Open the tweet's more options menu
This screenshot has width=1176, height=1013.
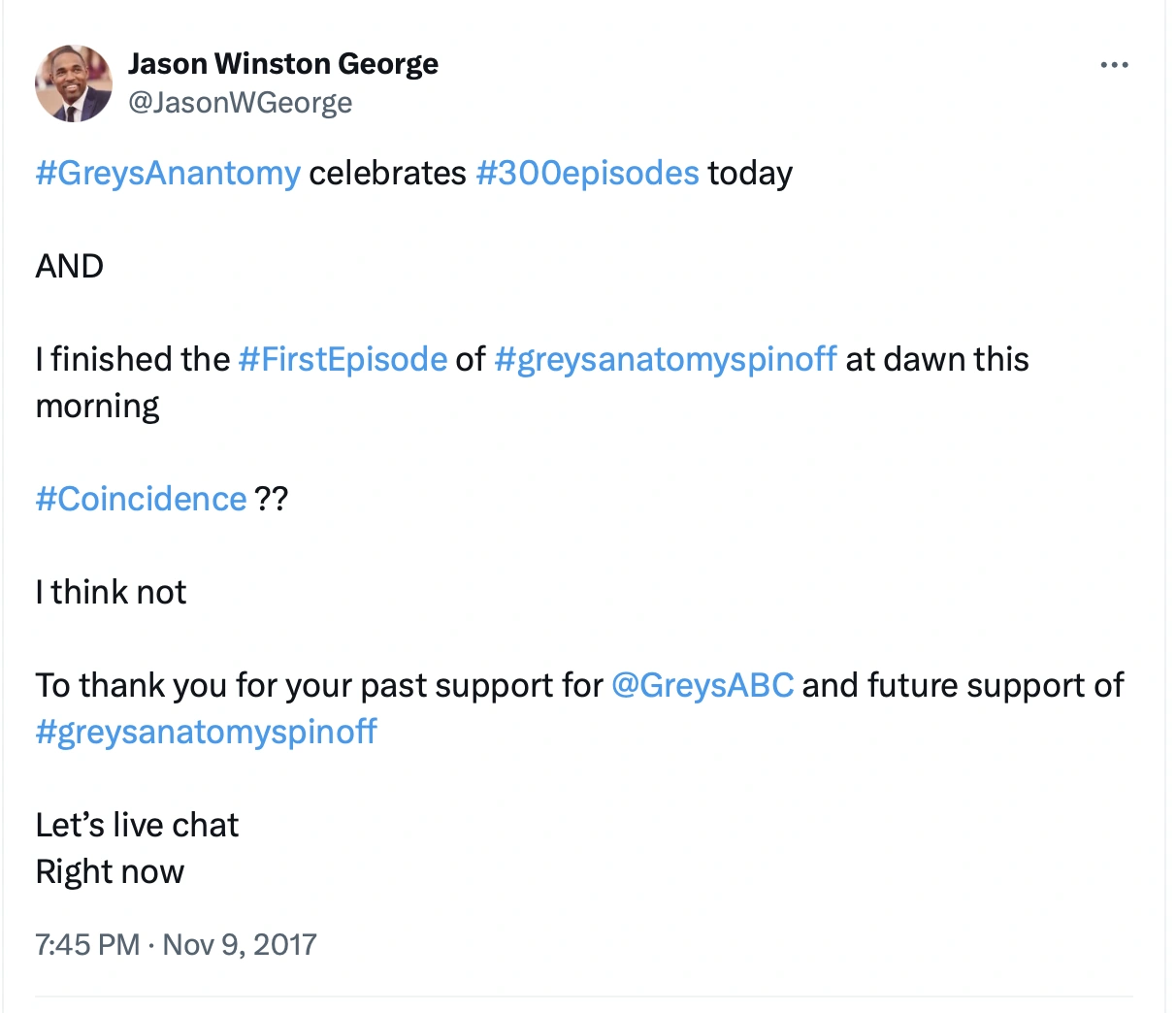[x=1114, y=65]
